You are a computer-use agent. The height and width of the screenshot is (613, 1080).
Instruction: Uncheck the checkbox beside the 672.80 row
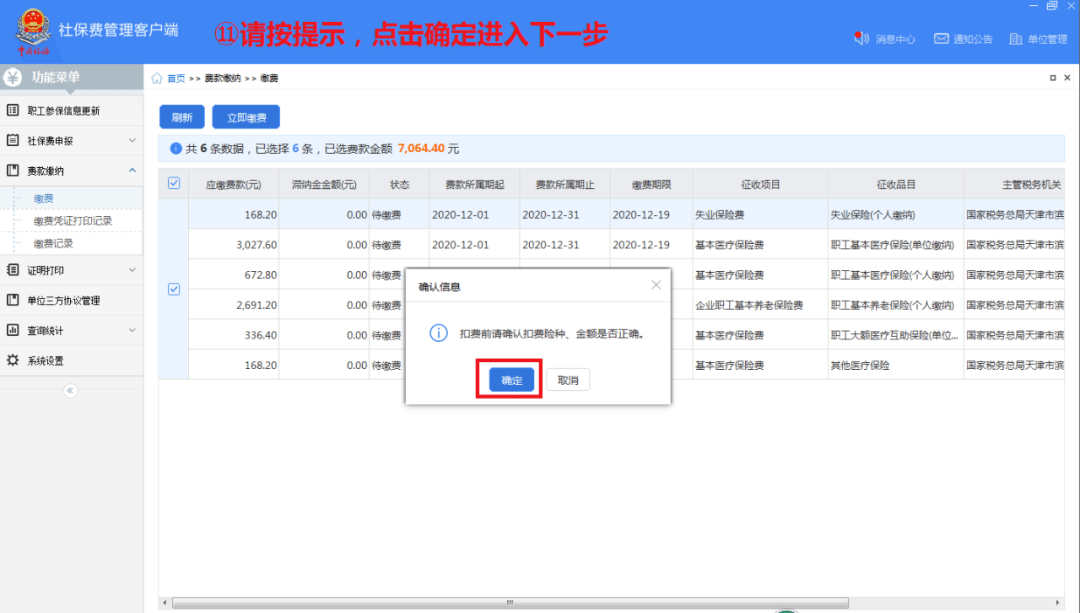(174, 289)
